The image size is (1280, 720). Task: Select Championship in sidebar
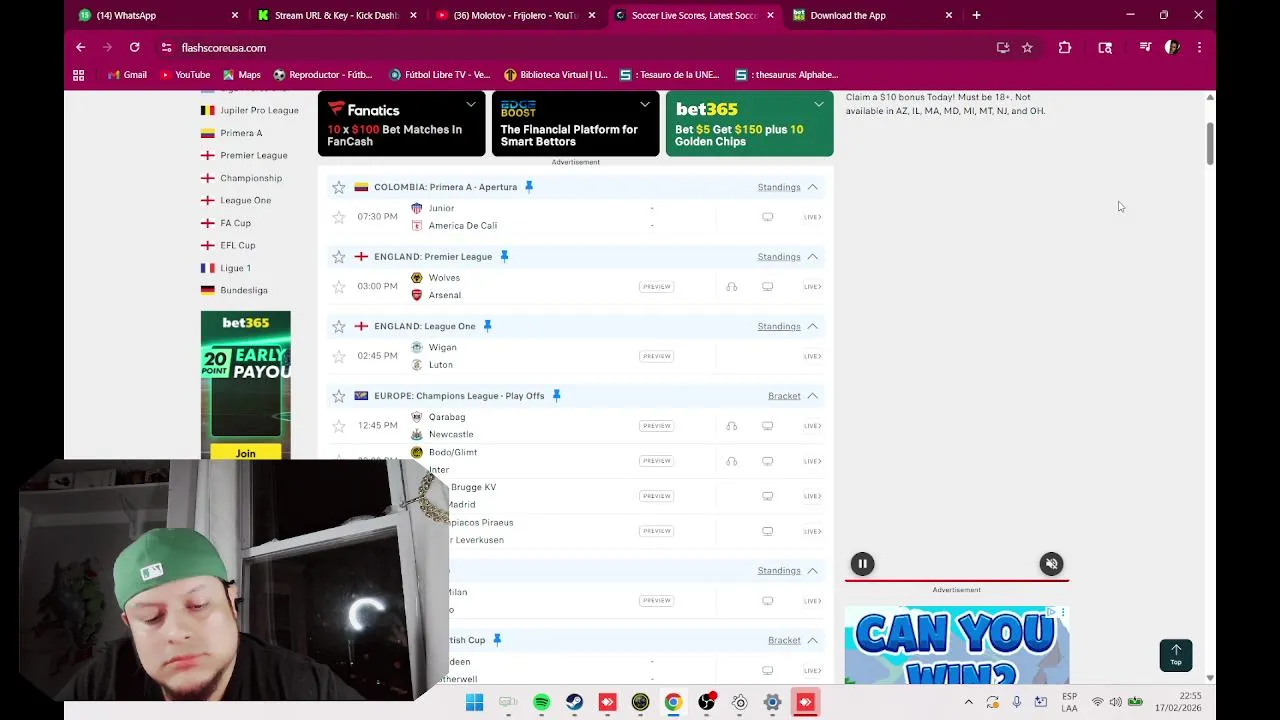[x=241, y=178]
